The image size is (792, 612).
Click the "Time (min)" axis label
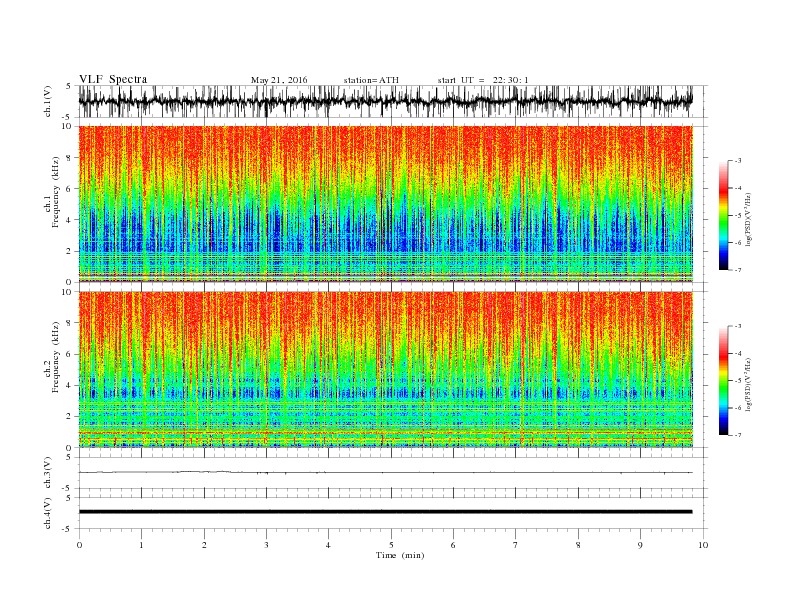coord(400,555)
